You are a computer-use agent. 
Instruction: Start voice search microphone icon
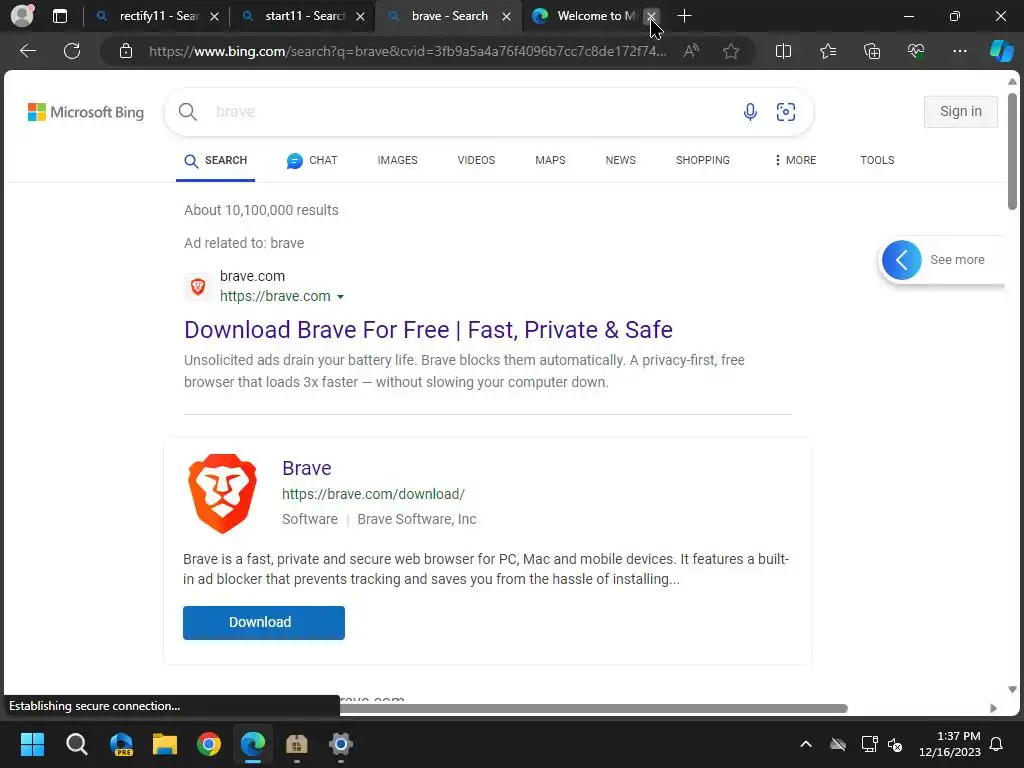[x=750, y=112]
